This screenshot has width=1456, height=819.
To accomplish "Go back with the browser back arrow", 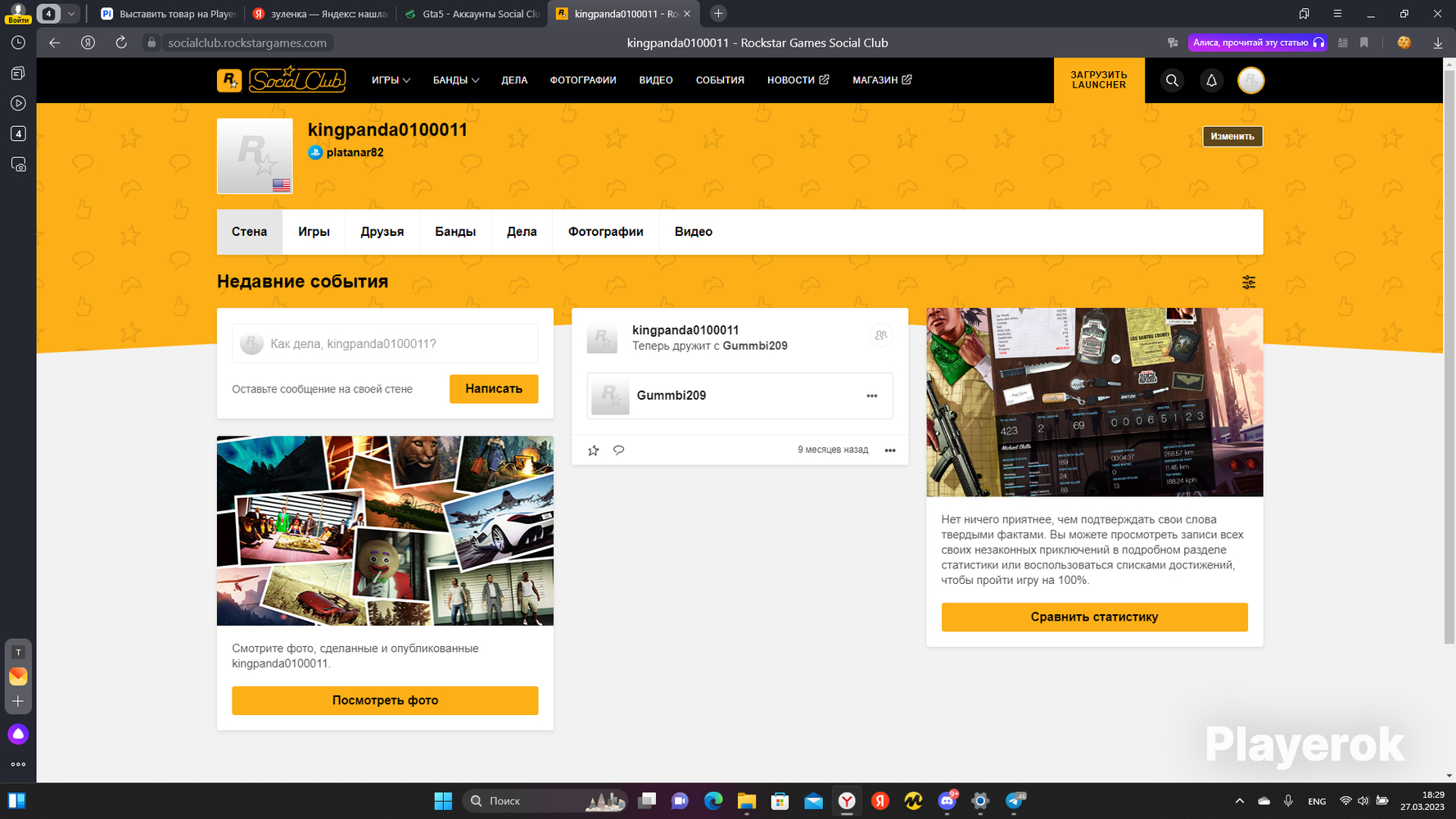I will (x=55, y=43).
